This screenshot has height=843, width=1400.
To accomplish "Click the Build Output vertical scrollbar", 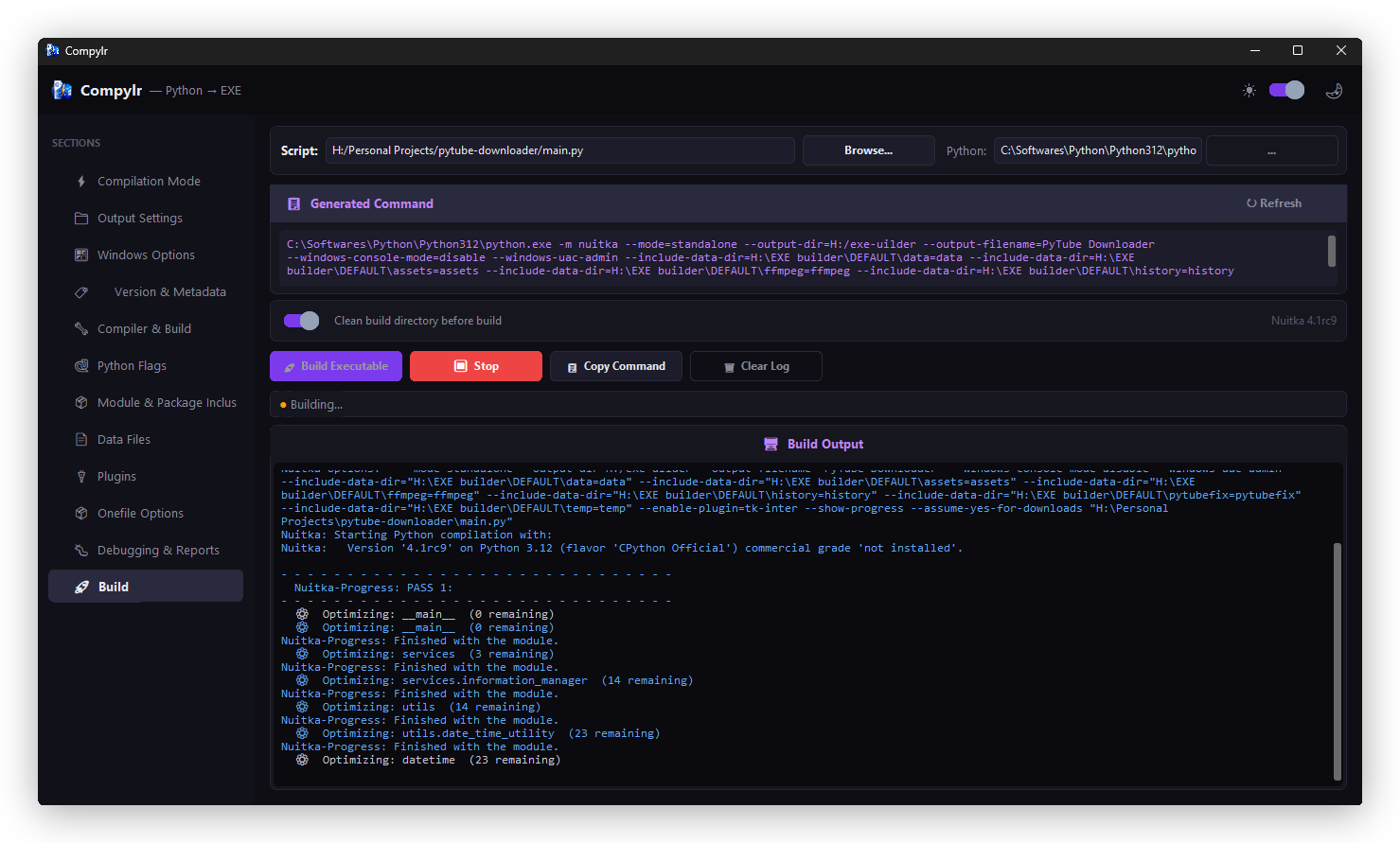I will (x=1338, y=661).
